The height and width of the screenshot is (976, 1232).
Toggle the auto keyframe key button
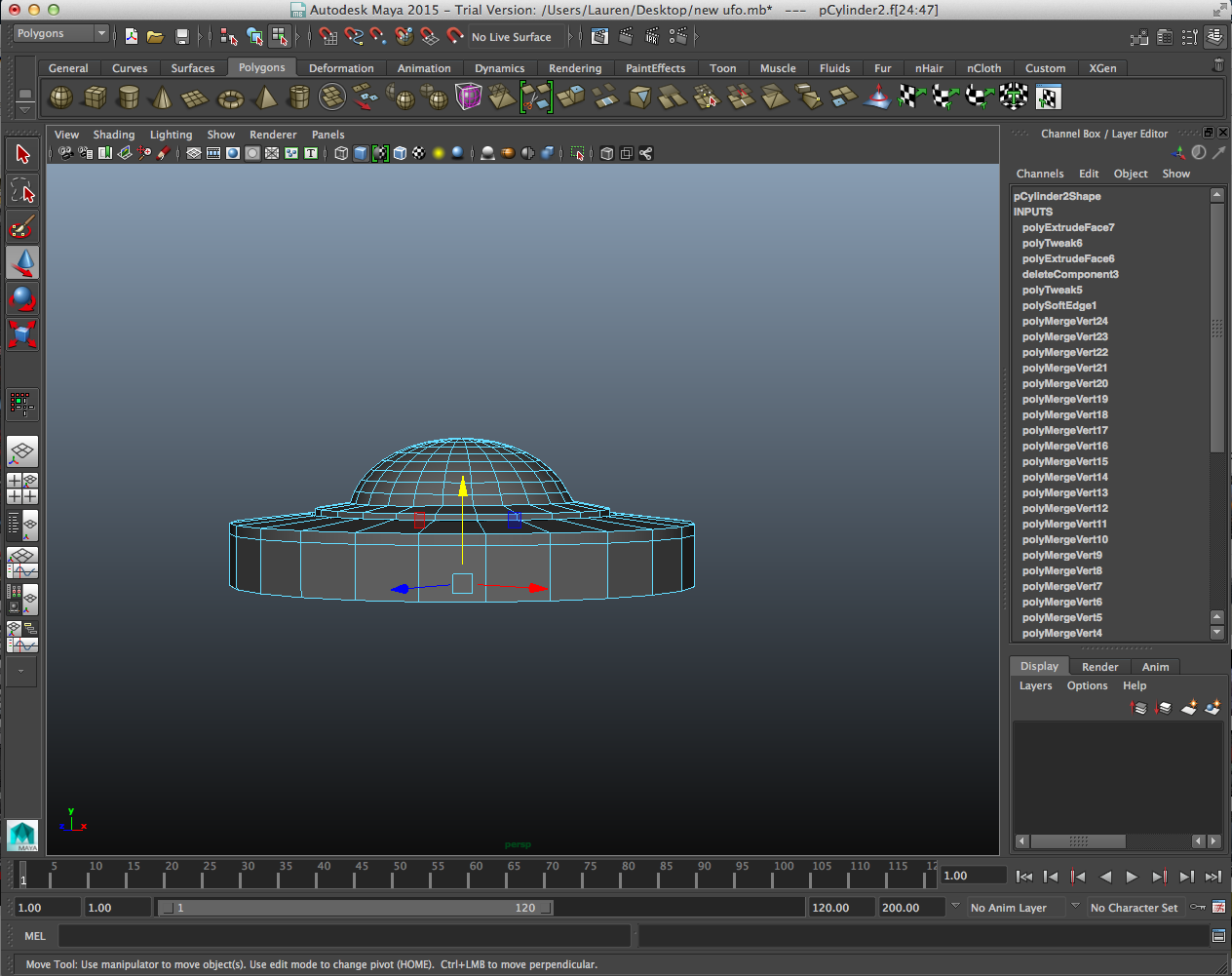pos(1198,908)
